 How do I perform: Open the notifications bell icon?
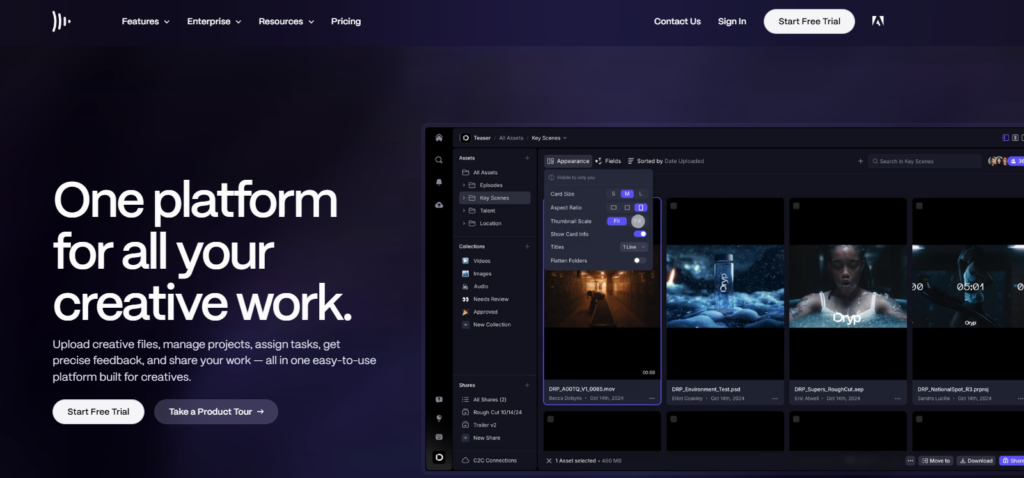[439, 182]
